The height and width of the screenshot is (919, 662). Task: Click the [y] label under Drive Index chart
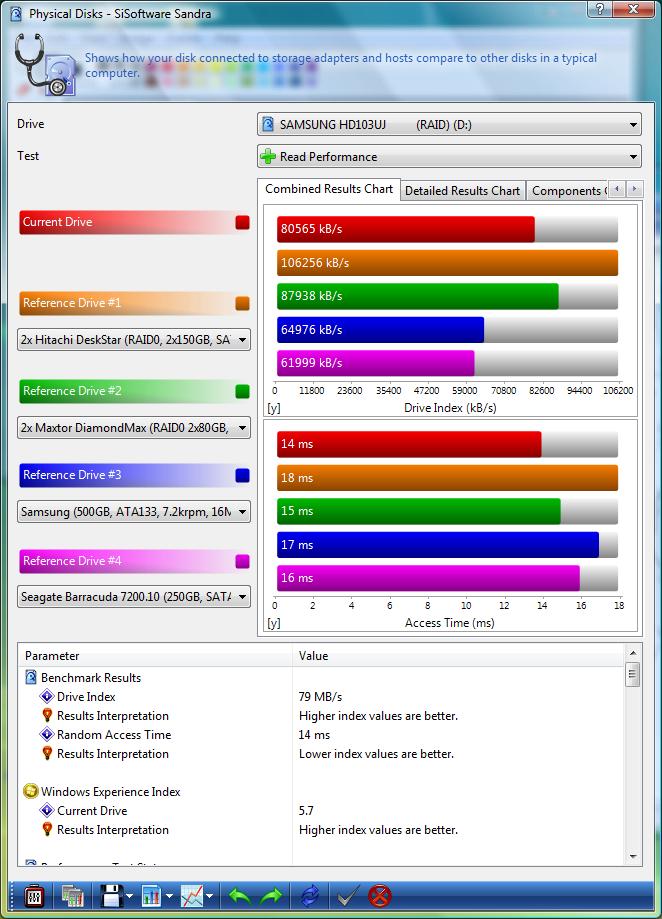pos(274,408)
